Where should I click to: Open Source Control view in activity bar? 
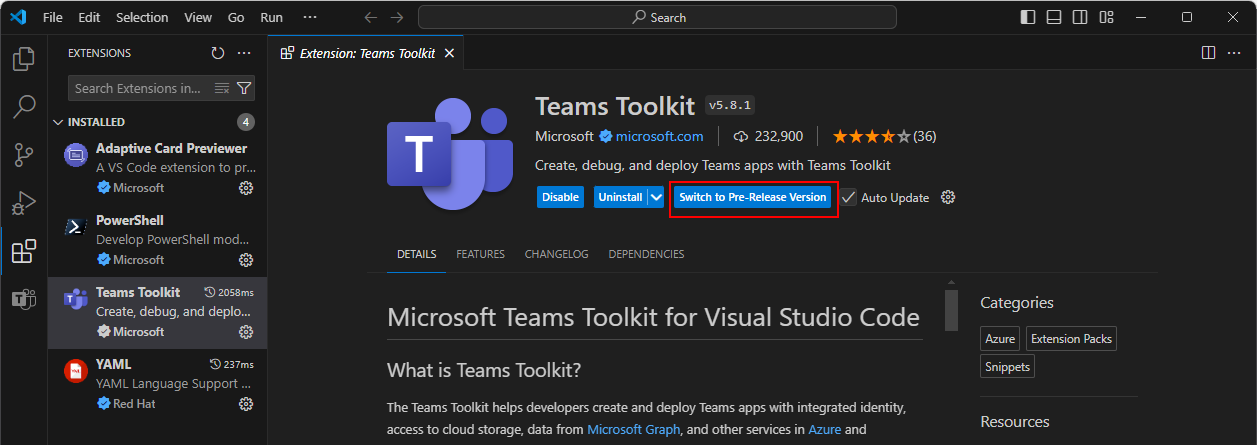pos(23,155)
